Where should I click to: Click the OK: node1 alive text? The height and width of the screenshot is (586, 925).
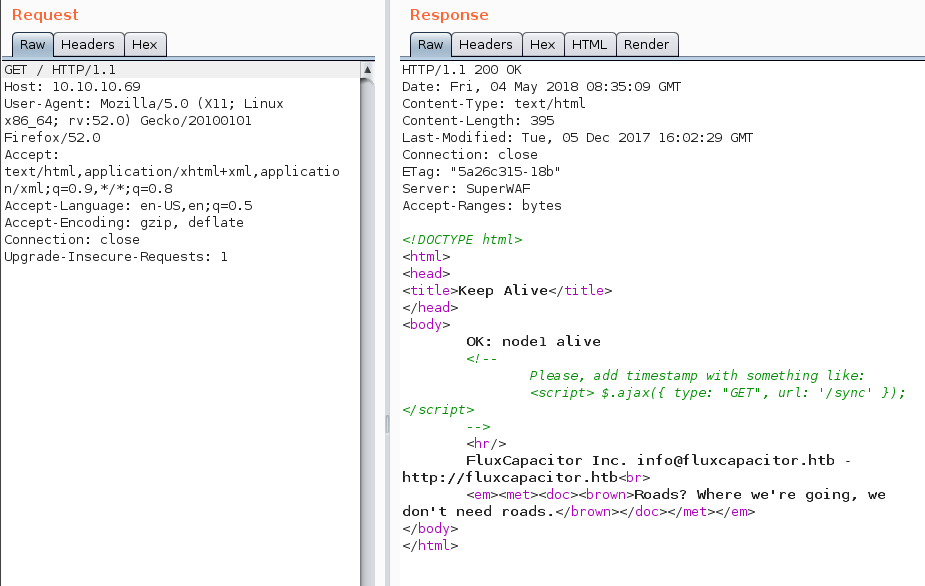click(533, 342)
